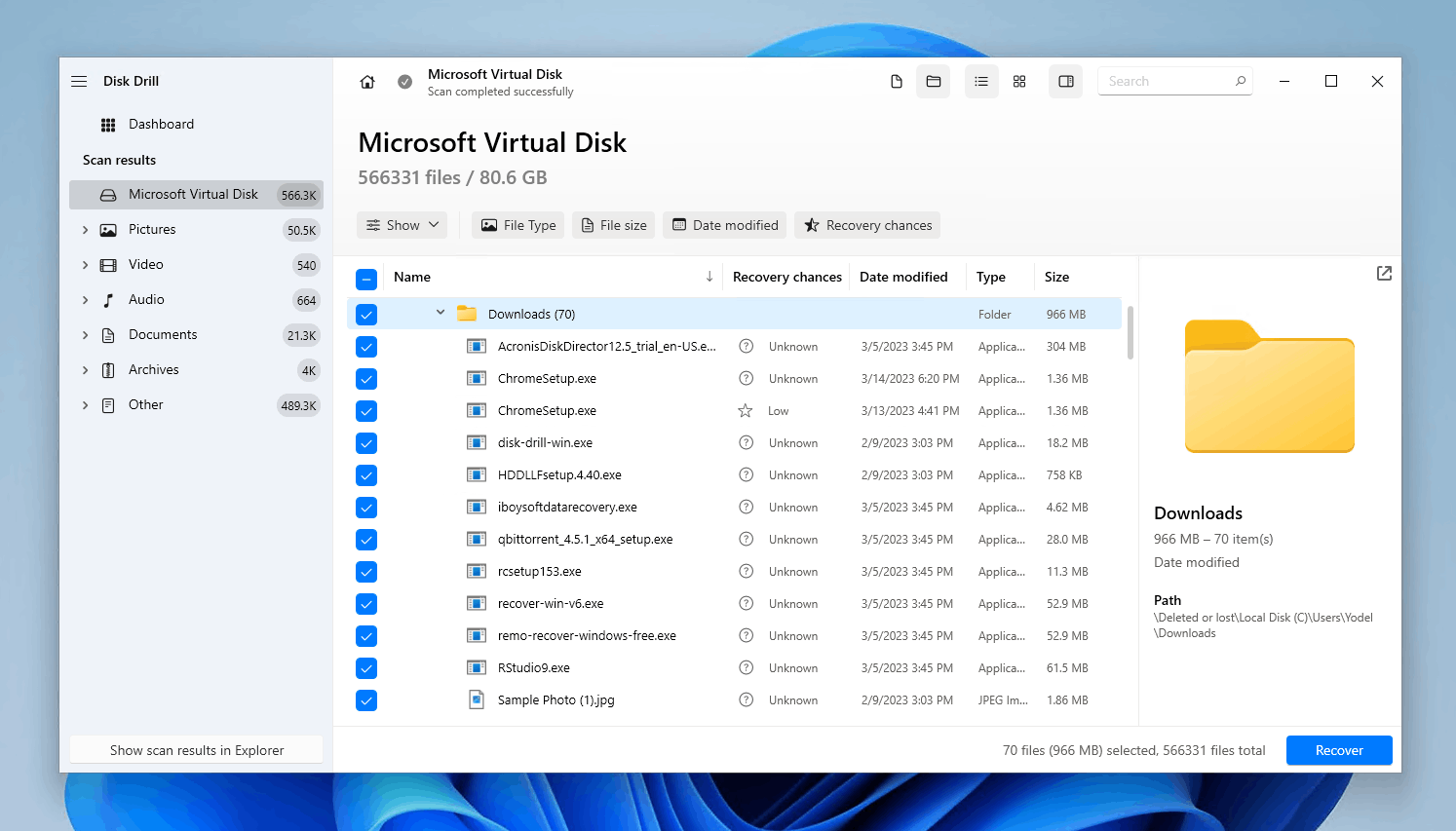Viewport: 1456px width, 831px height.
Task: Toggle the preview panel icon
Action: tap(1066, 82)
